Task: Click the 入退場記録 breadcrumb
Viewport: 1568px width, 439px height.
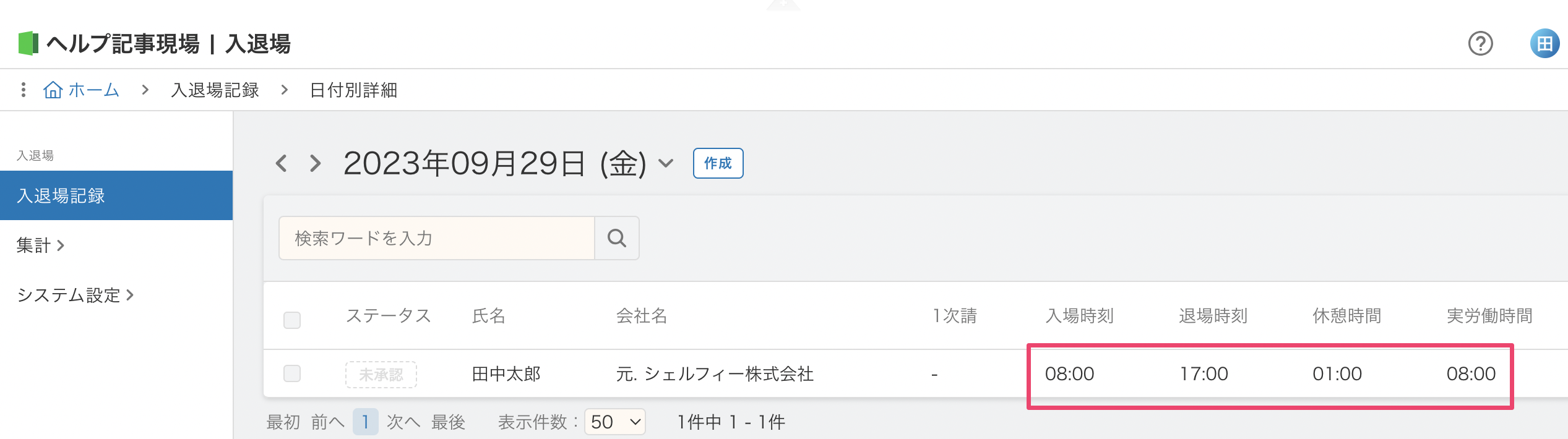Action: point(215,90)
